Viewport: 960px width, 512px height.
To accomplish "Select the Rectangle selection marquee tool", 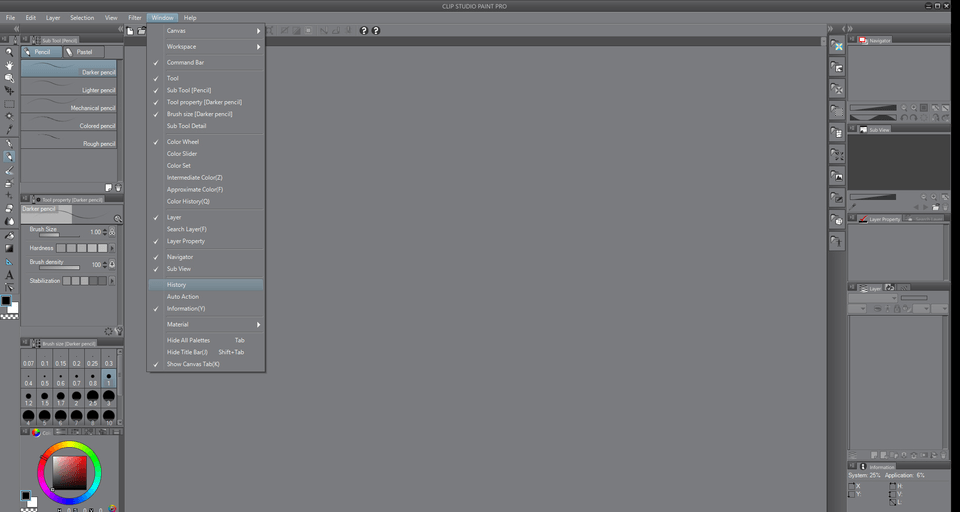I will tap(9, 104).
